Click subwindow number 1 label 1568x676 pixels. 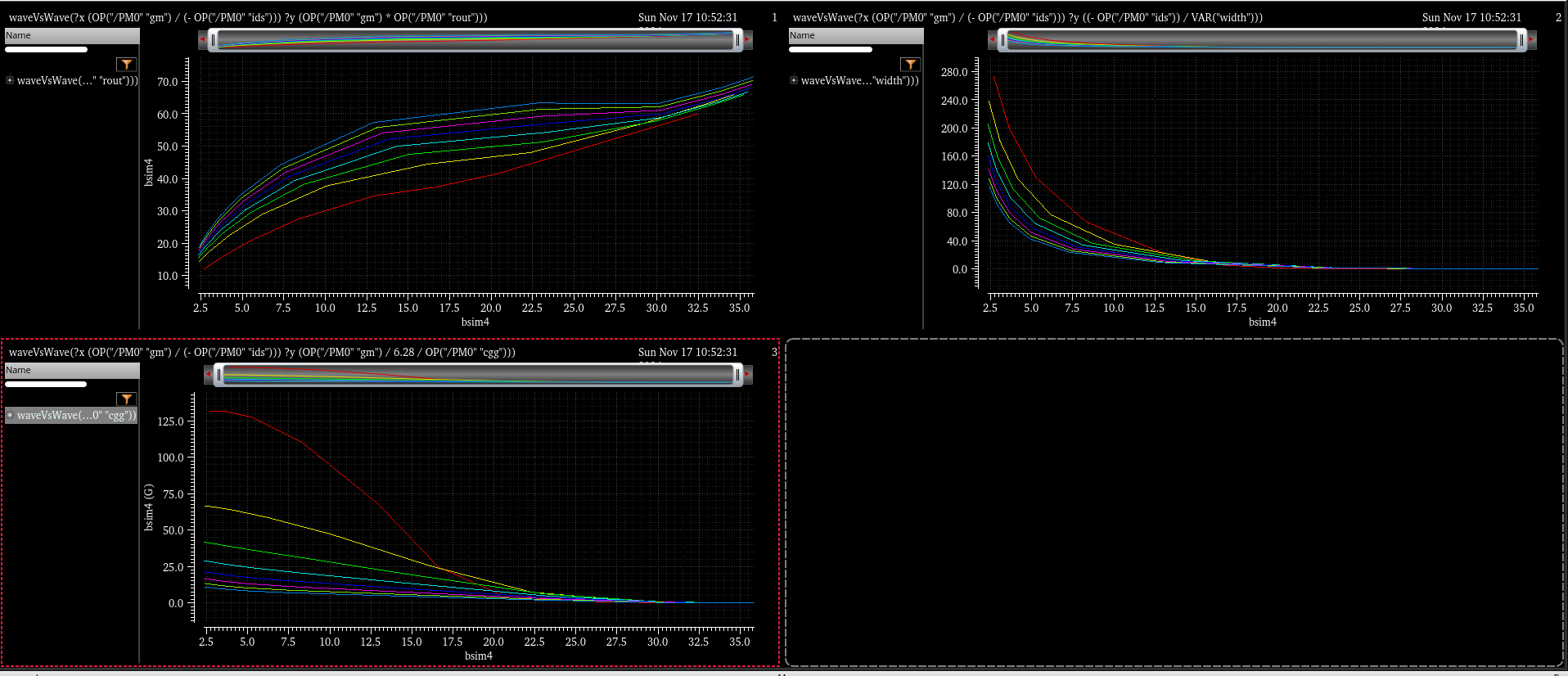pos(775,17)
